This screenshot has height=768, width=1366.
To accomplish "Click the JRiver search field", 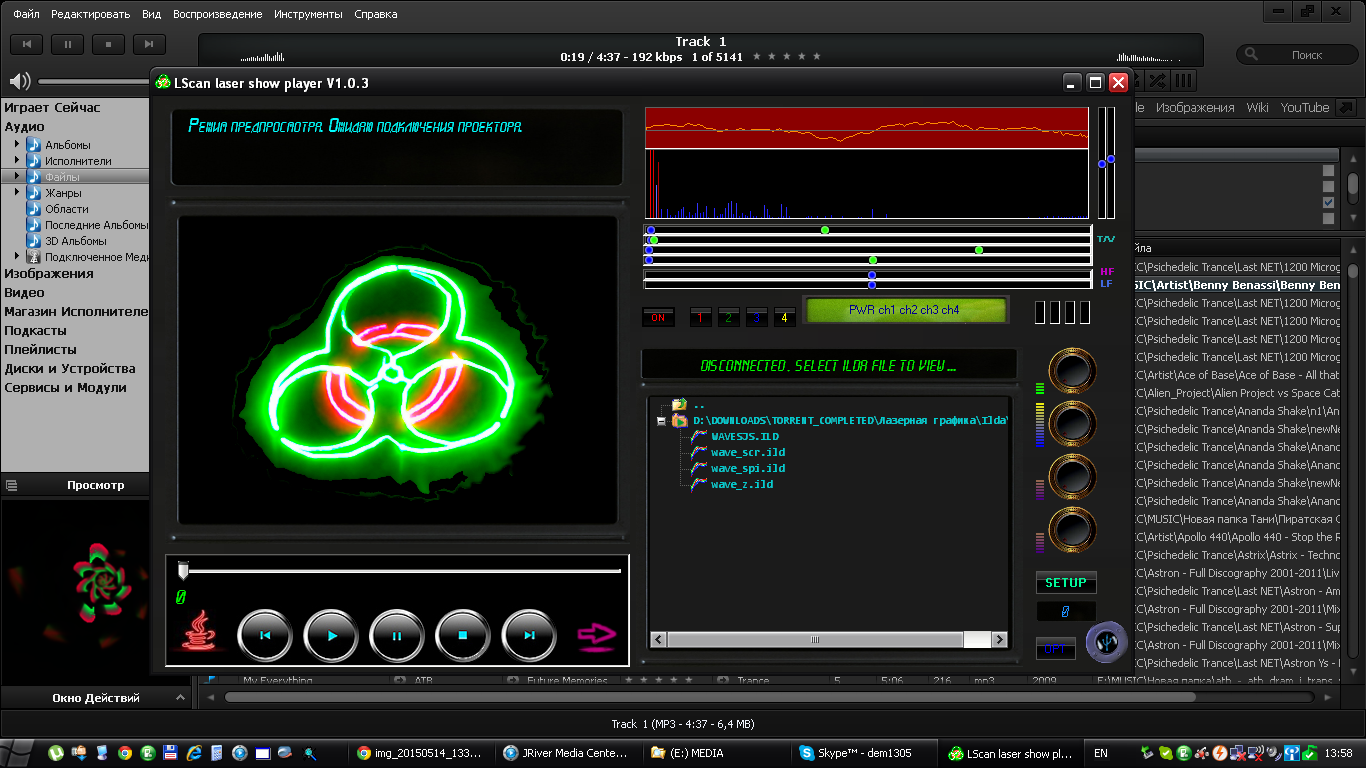I will (x=1296, y=55).
